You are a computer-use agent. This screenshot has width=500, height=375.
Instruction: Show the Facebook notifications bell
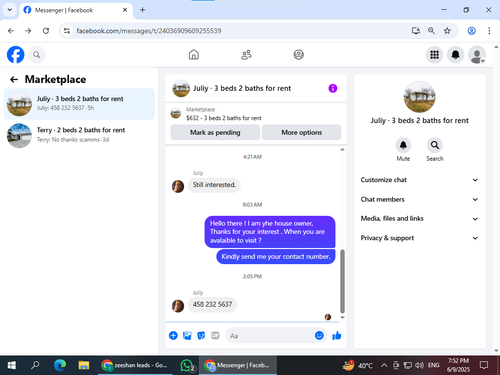coord(455,55)
